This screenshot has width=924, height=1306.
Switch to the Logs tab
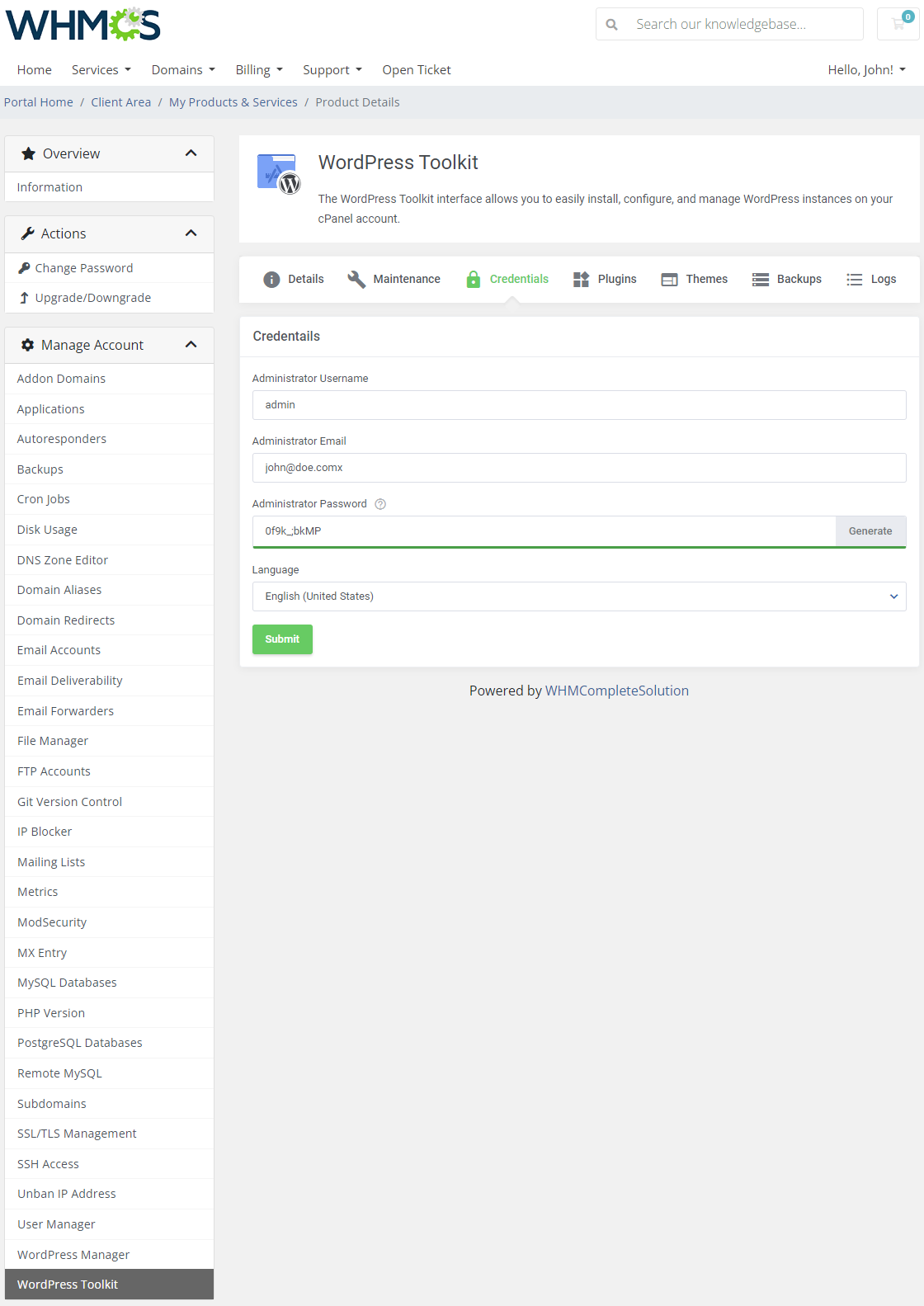[871, 280]
